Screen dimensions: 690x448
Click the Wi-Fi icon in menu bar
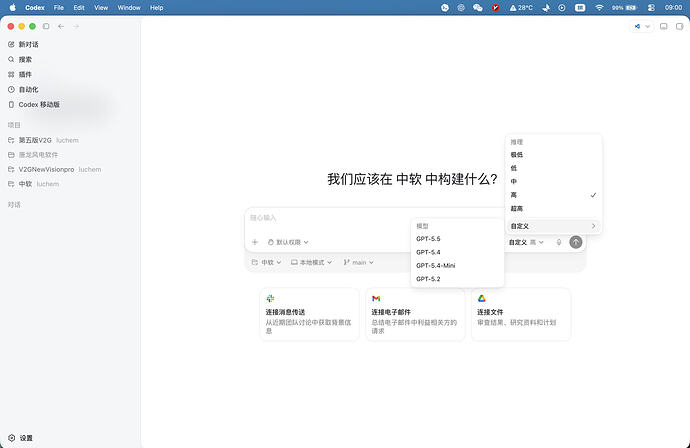pyautogui.click(x=599, y=7)
